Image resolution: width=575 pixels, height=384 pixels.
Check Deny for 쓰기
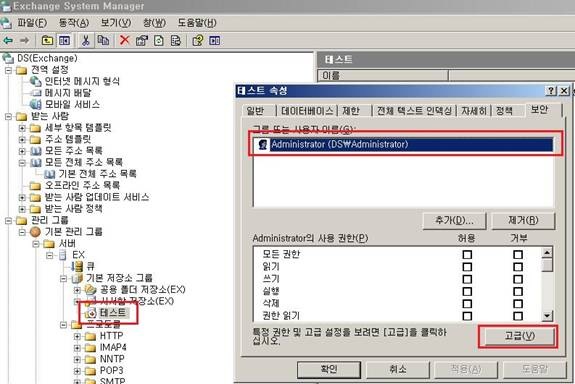coord(518,279)
